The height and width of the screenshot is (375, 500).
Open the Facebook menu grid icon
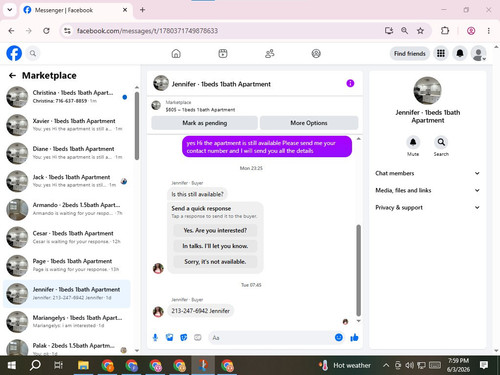[x=441, y=53]
